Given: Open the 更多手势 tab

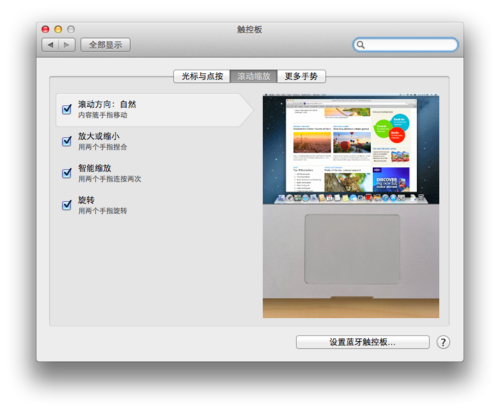Looking at the screenshot, I should pyautogui.click(x=301, y=76).
